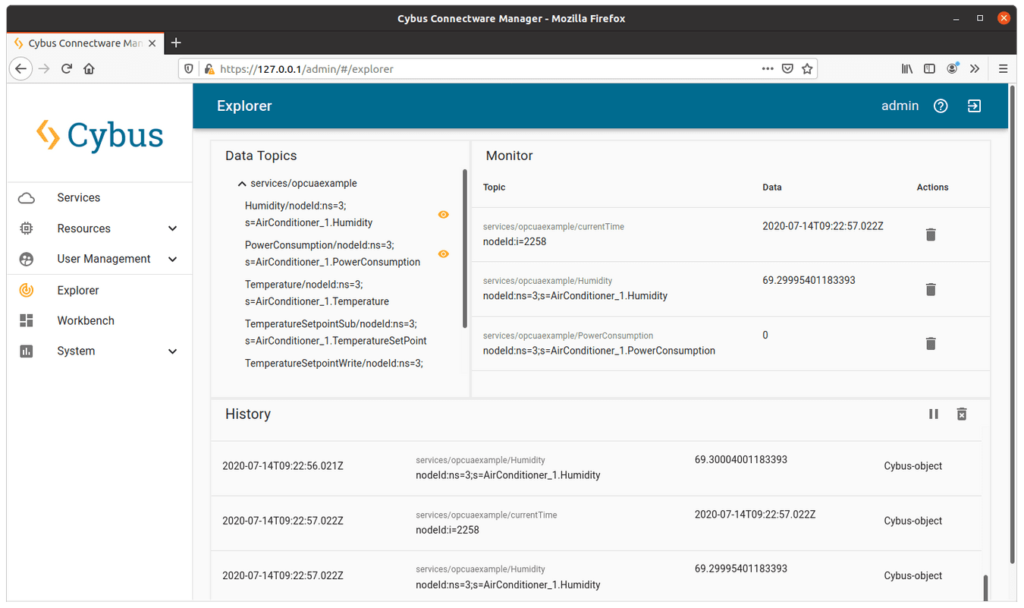Viewport: 1024px width, 608px height.
Task: Click the Cybus logo
Action: tap(100, 135)
